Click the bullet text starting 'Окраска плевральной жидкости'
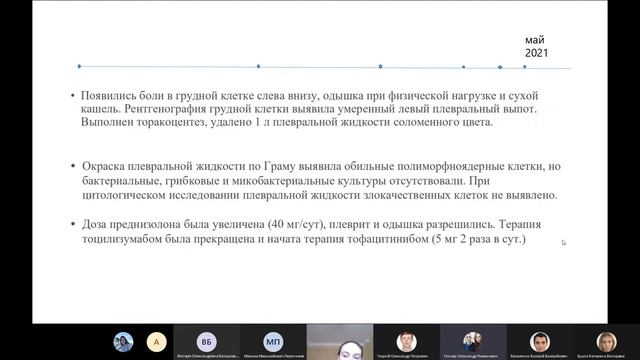Viewport: 640px width, 360px height. click(321, 180)
